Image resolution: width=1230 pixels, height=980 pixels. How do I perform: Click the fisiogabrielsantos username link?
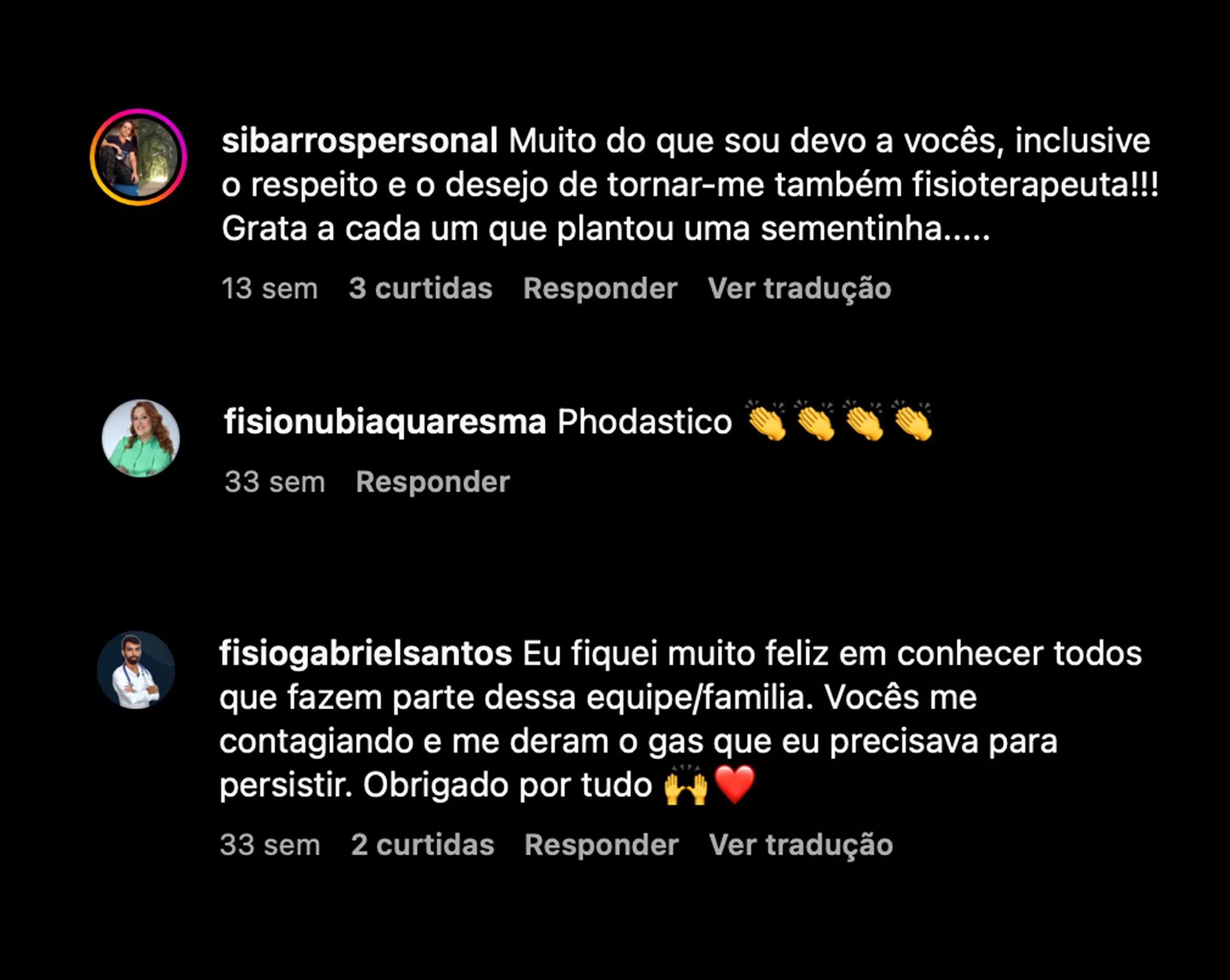click(x=366, y=654)
